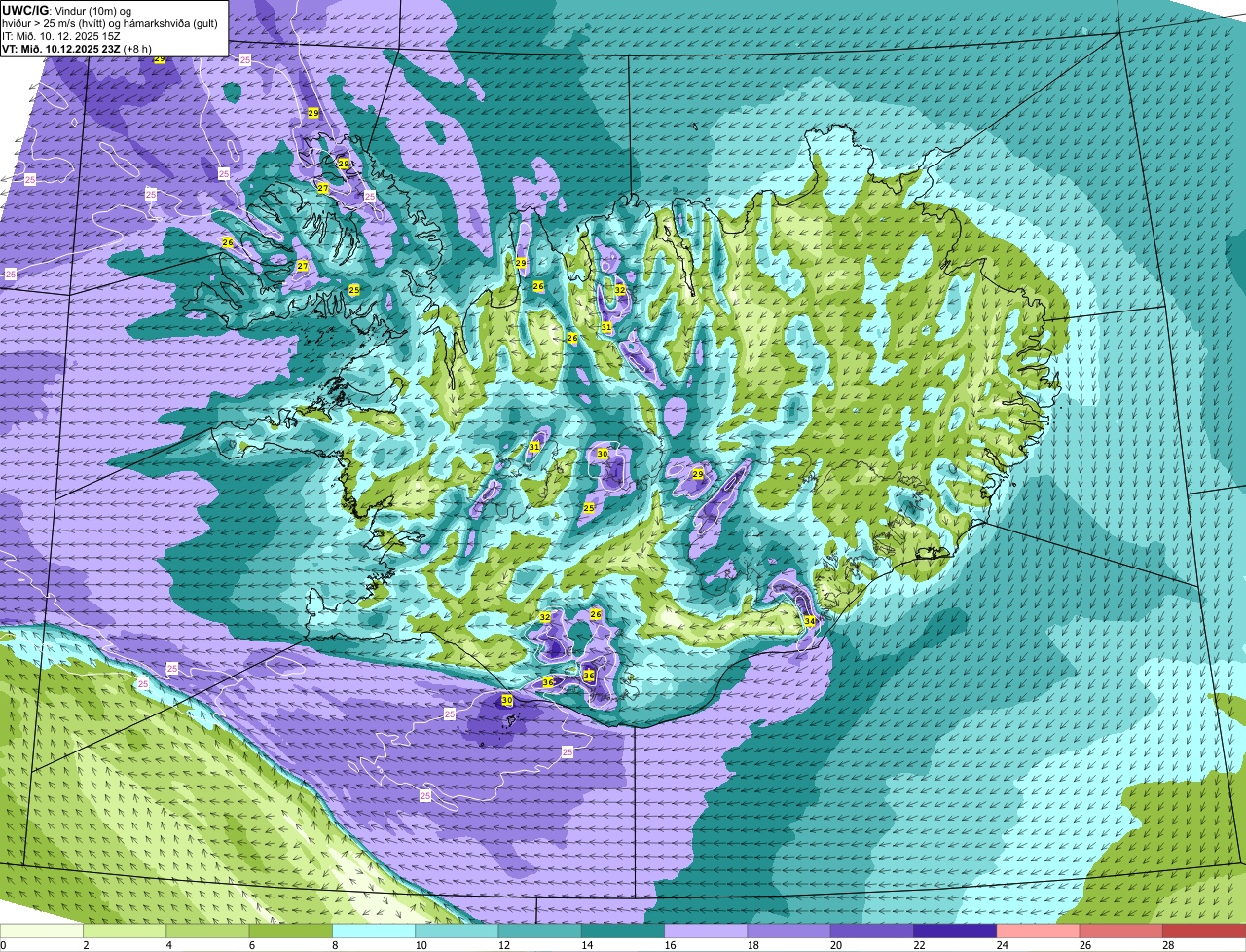Pick the dark indigo swatch between 22 and 24
This screenshot has width=1246, height=952.
[955, 932]
